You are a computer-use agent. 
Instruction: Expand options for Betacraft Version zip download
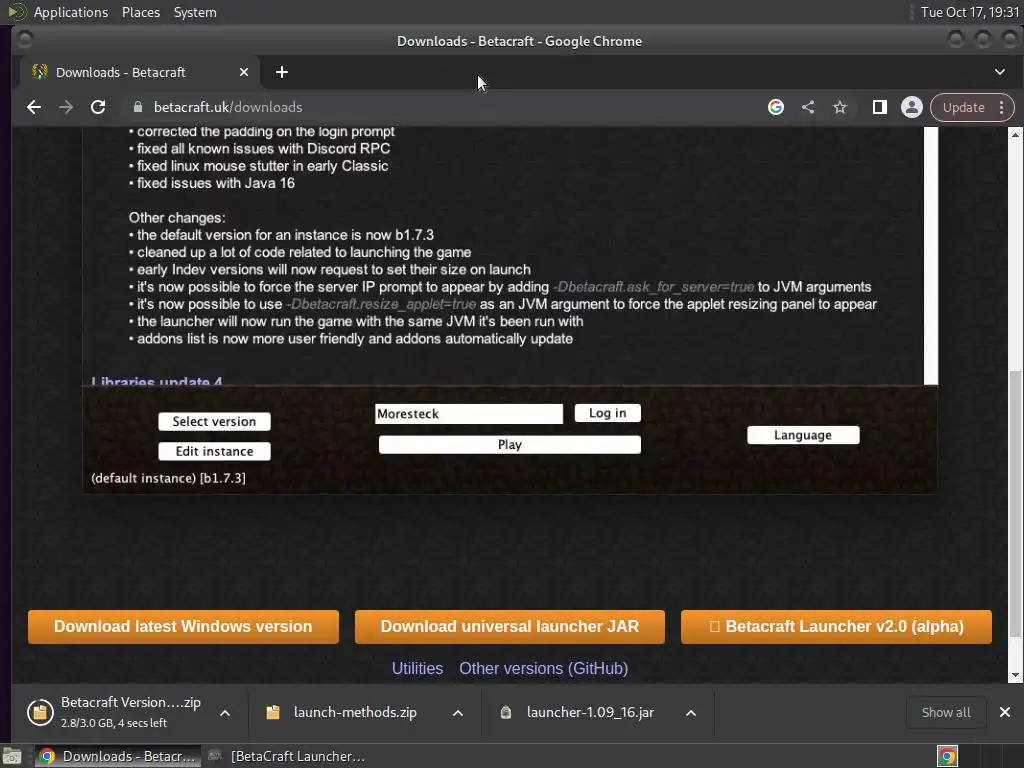pos(225,712)
